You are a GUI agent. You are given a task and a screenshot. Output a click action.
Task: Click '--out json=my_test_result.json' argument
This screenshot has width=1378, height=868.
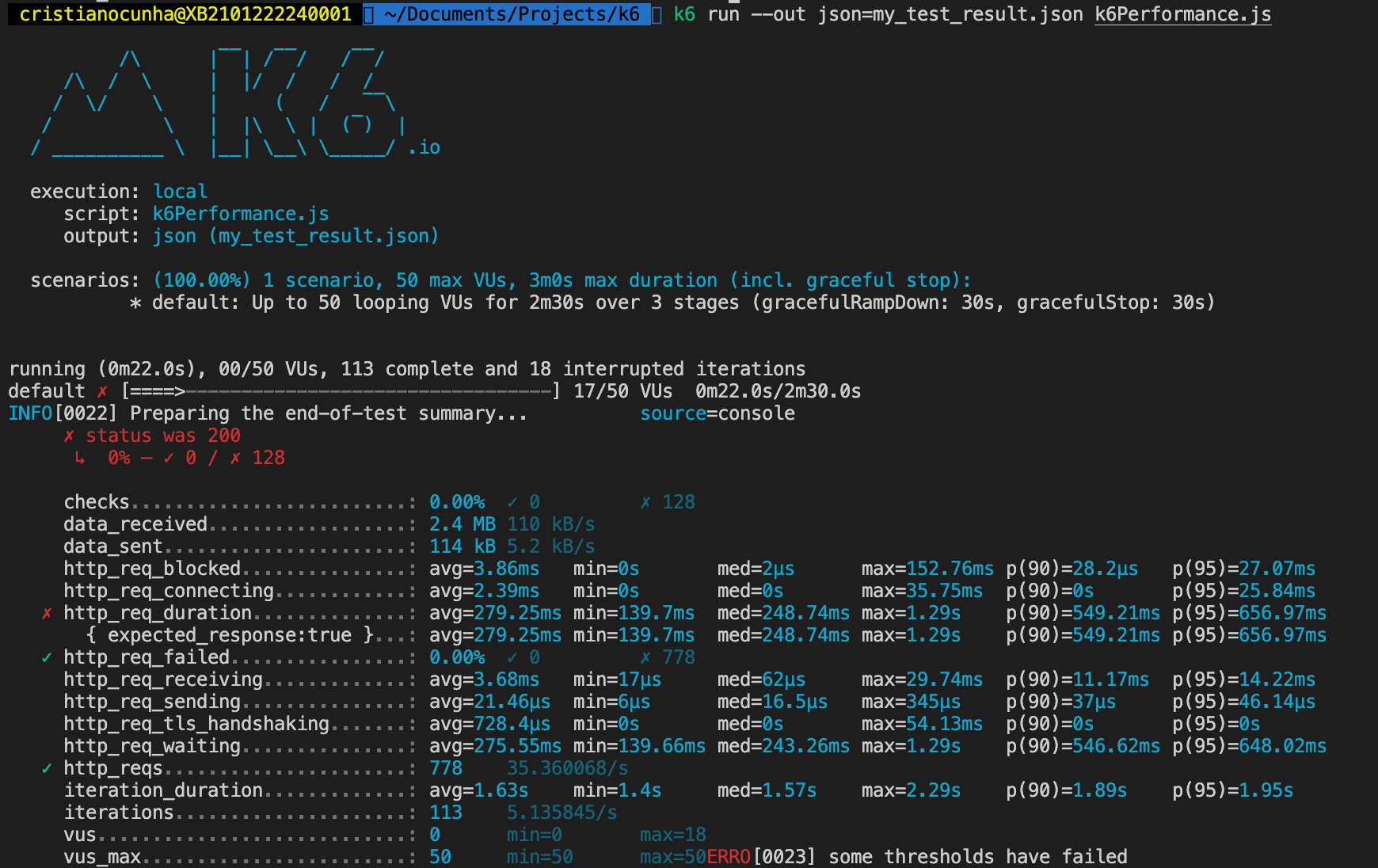coord(916,14)
